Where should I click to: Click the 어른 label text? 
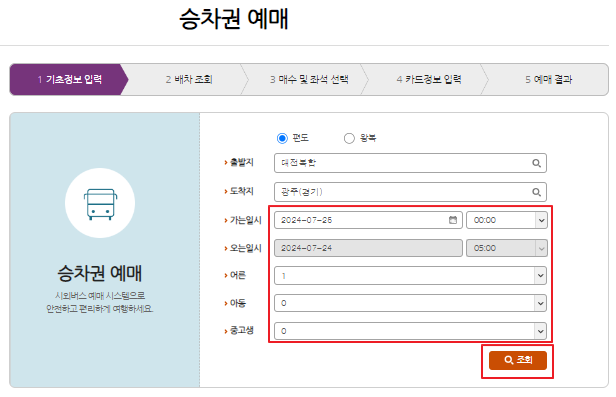tap(238, 275)
